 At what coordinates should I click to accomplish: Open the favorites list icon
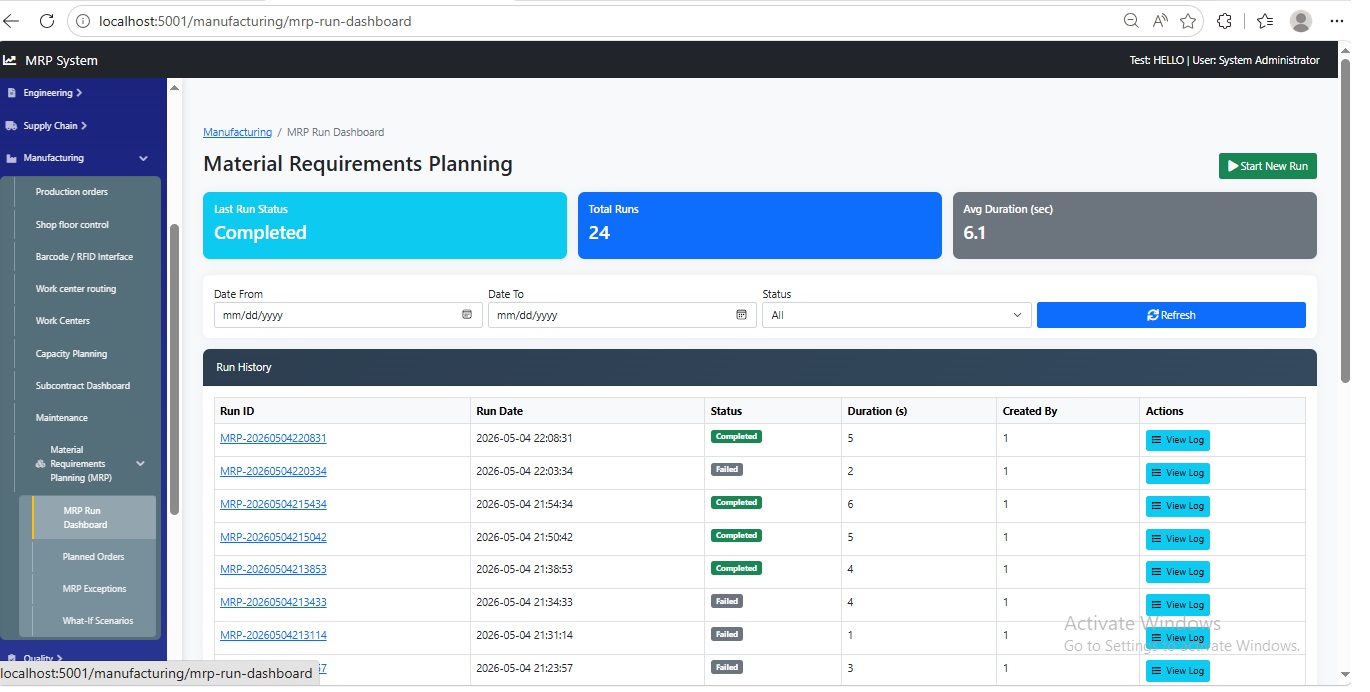point(1264,21)
